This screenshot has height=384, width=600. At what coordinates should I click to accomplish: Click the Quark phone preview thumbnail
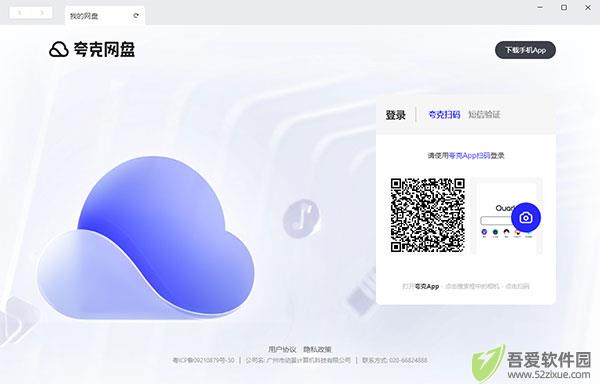pos(507,216)
